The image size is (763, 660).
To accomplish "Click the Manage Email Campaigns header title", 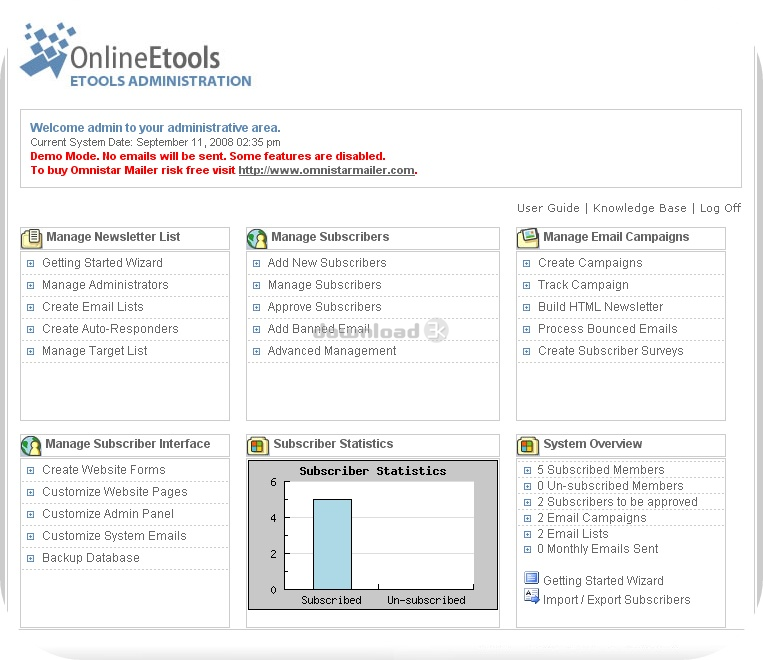I will click(x=616, y=237).
